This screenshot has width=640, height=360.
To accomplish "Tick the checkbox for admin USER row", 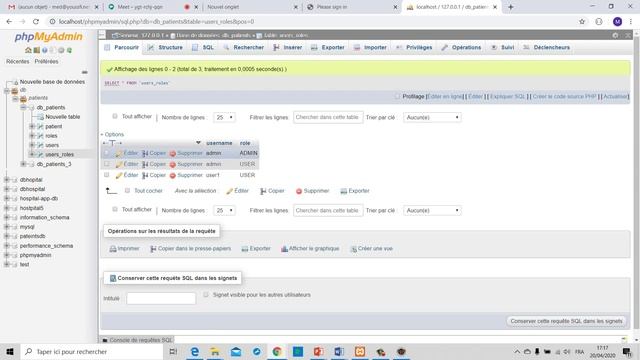I will (107, 164).
